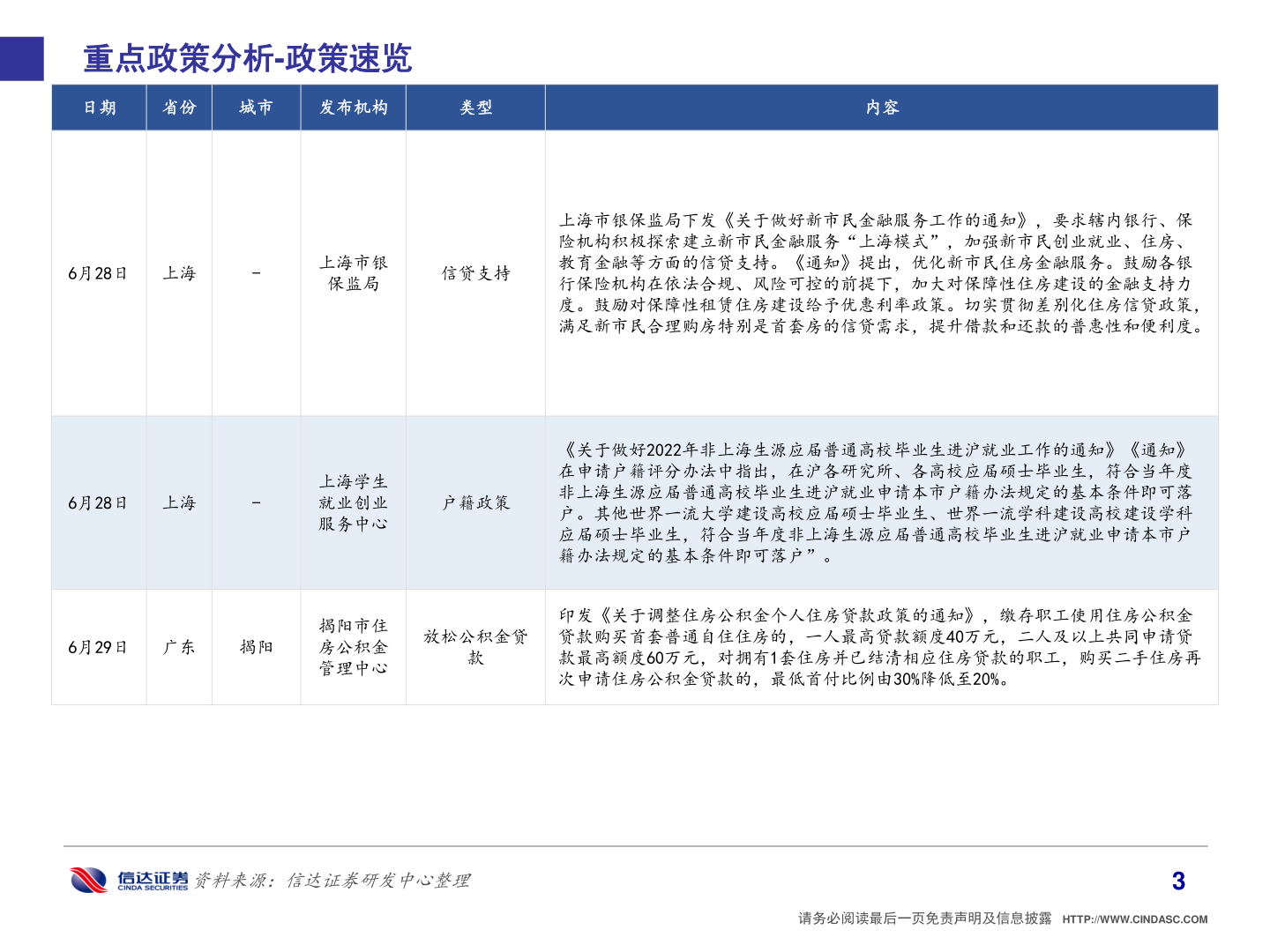The width and height of the screenshot is (1270, 952).
Task: Click the 省份 header cell
Action: [x=180, y=108]
